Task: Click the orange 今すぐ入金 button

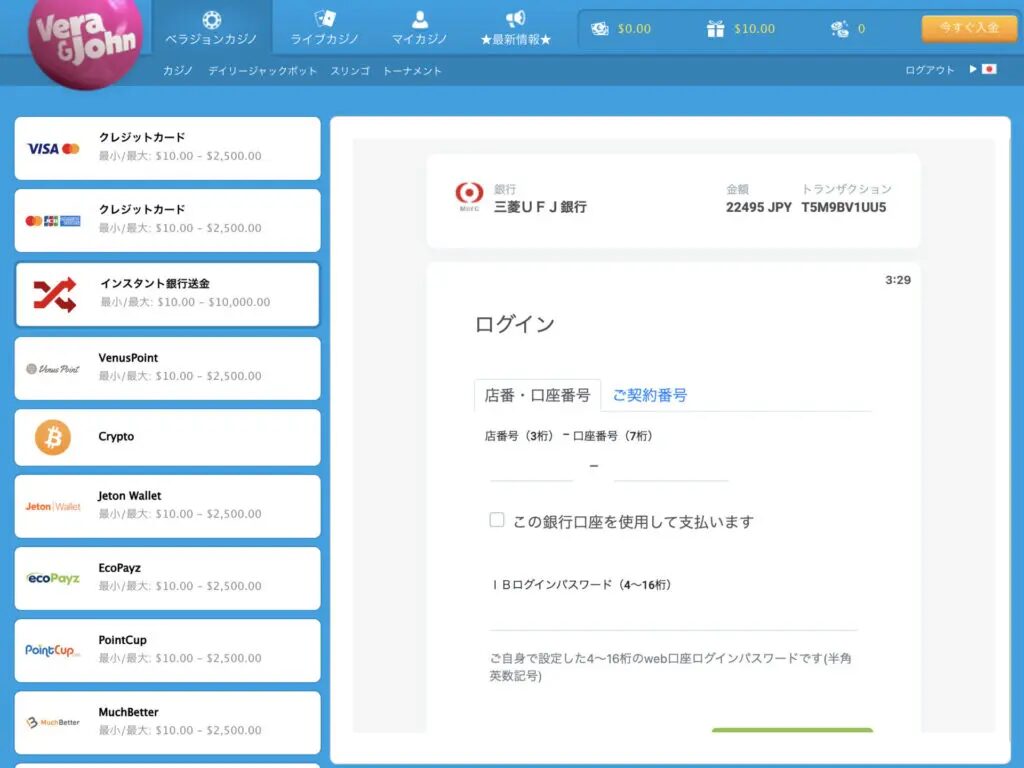Action: coord(969,29)
